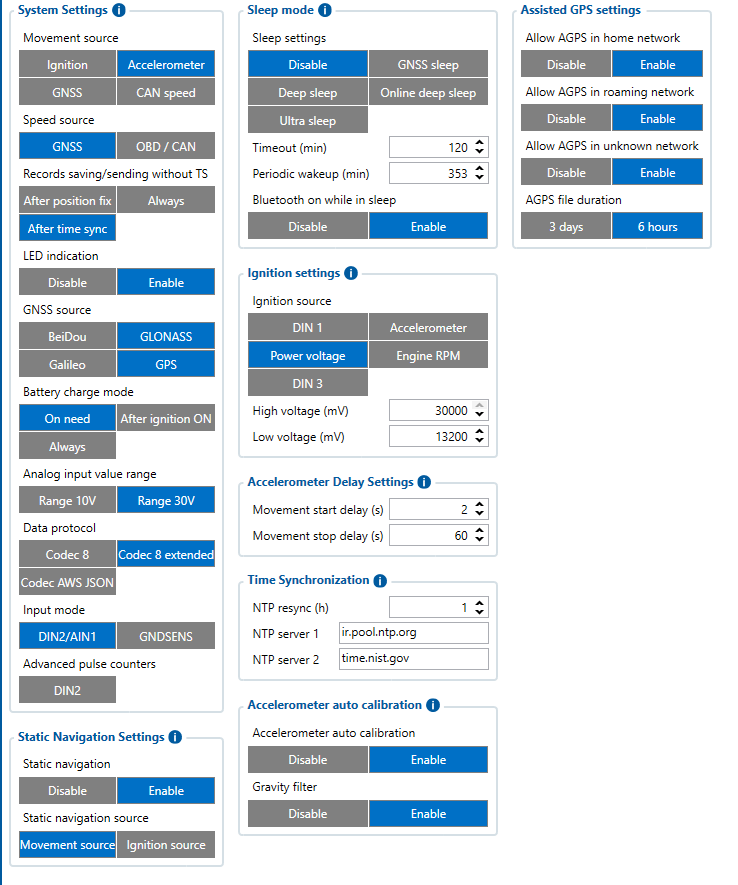Choose Codec 8 data protocol
The image size is (738, 885).
pyautogui.click(x=67, y=554)
